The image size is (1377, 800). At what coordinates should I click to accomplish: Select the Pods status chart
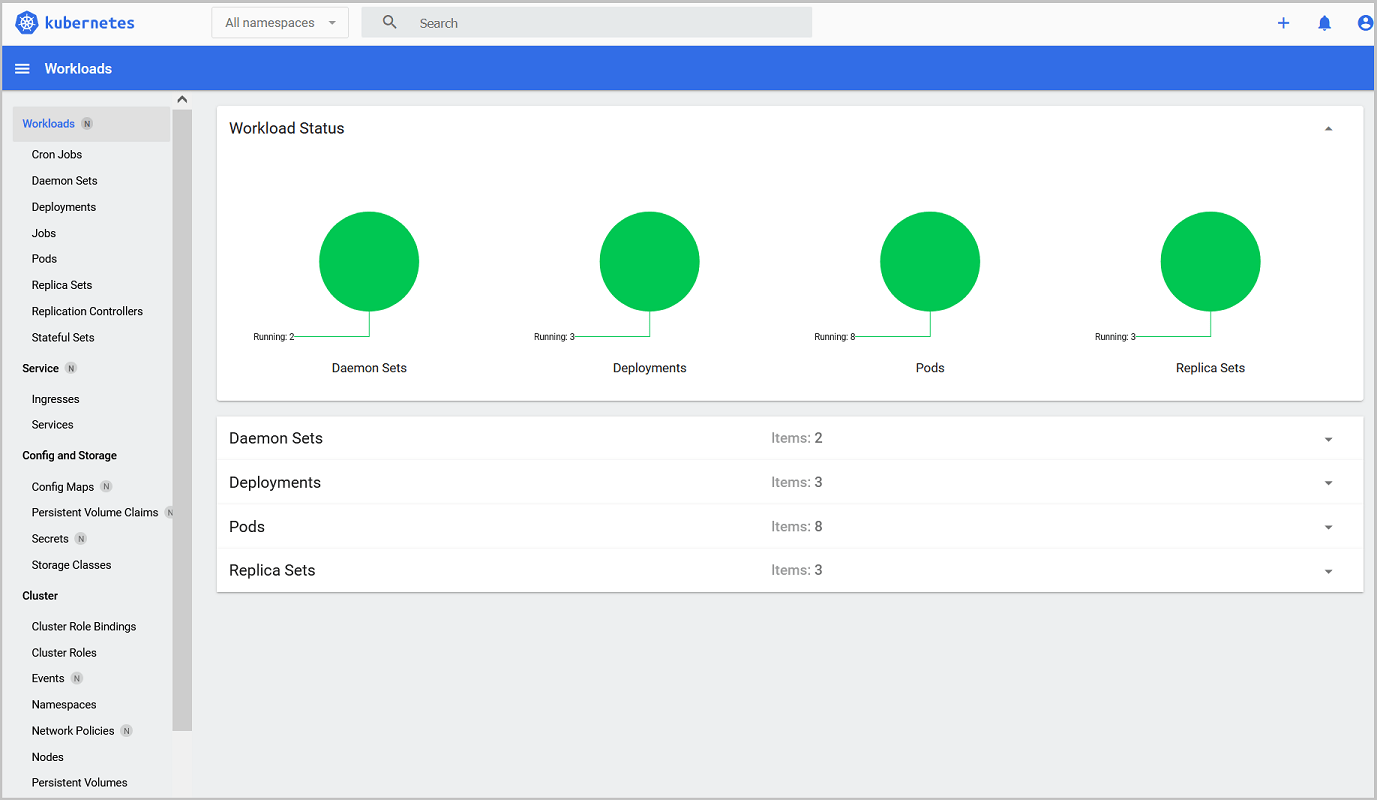pos(930,261)
